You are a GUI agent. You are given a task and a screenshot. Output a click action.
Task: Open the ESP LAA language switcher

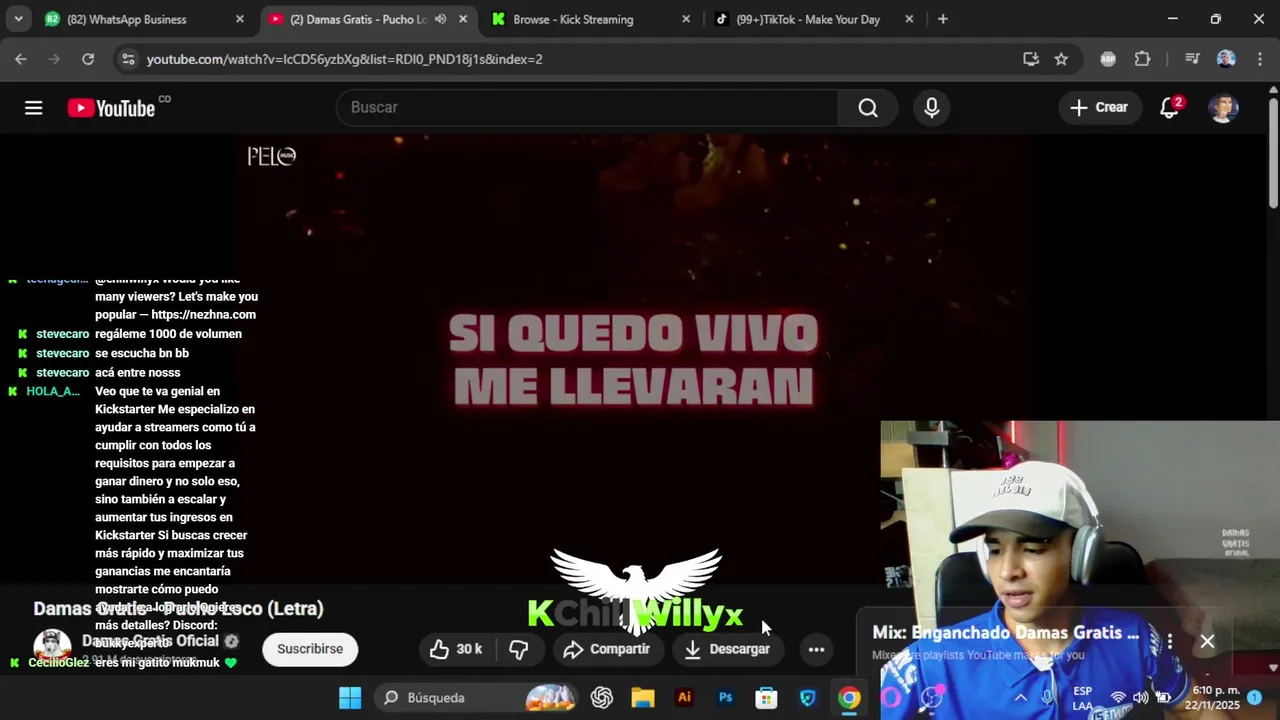click(x=1083, y=698)
